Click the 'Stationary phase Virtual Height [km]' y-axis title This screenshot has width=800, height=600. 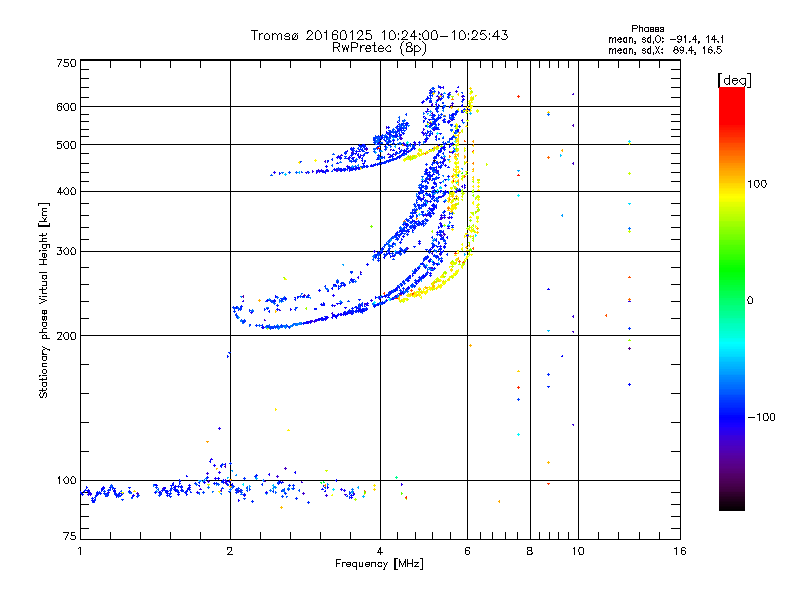pos(43,300)
